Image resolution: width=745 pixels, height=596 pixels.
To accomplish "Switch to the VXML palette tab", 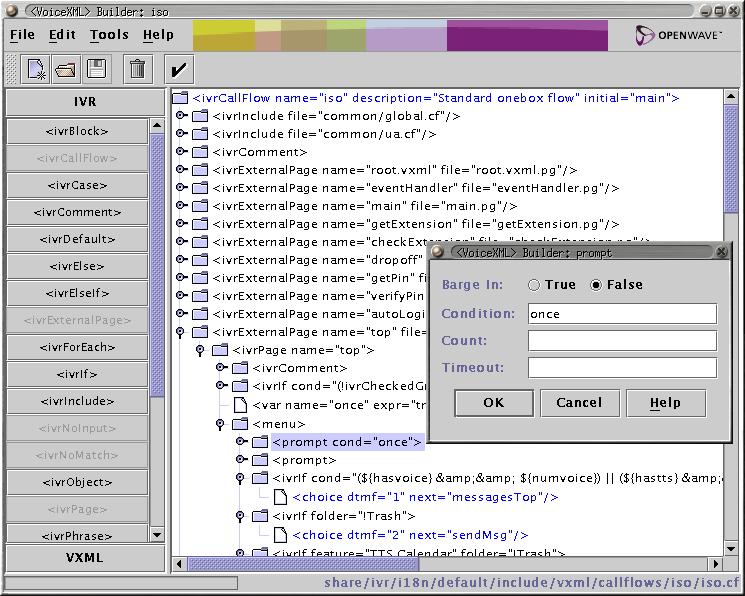I will pyautogui.click(x=85, y=558).
